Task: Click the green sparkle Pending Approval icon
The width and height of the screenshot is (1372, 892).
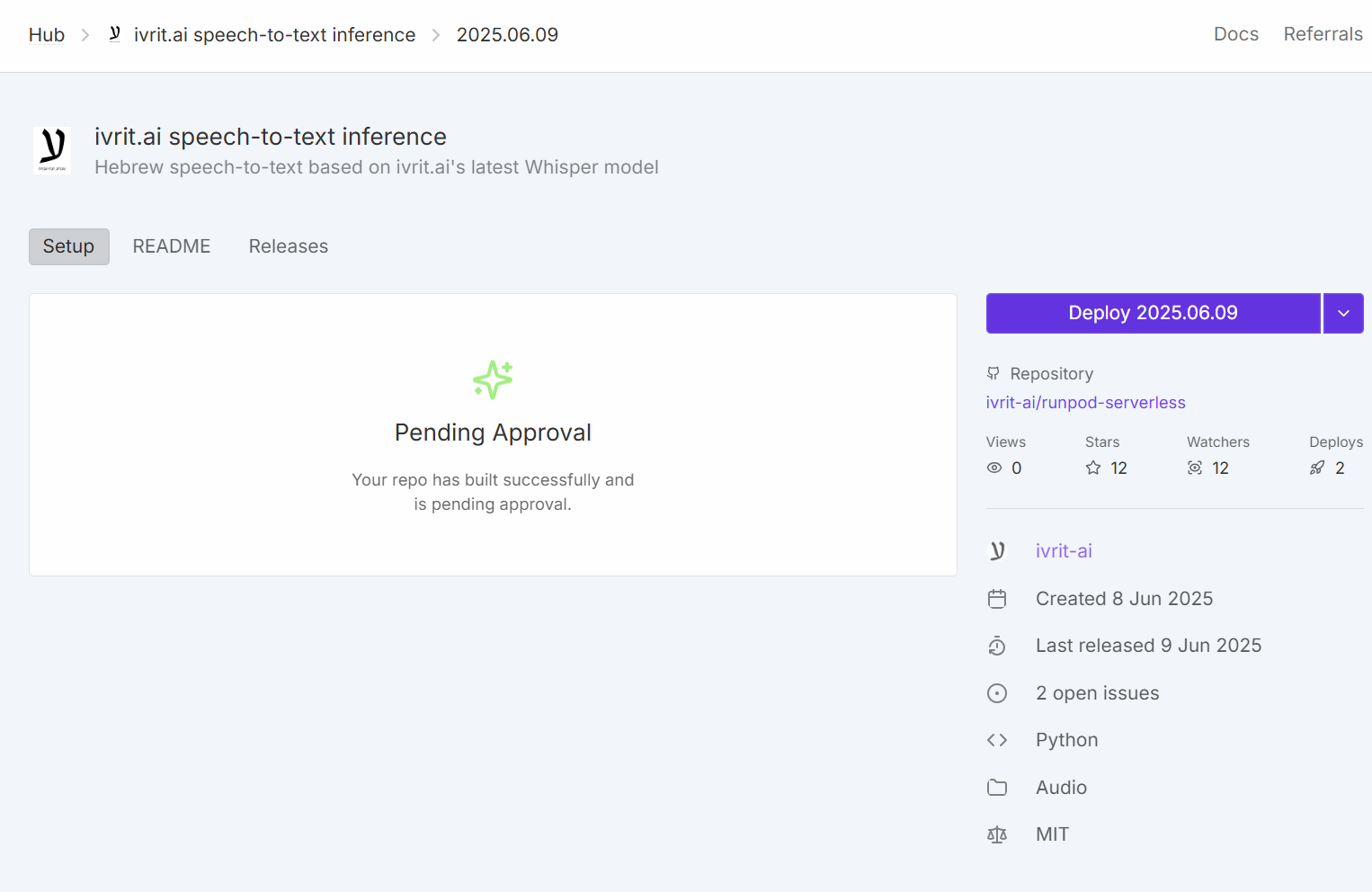Action: 493,379
